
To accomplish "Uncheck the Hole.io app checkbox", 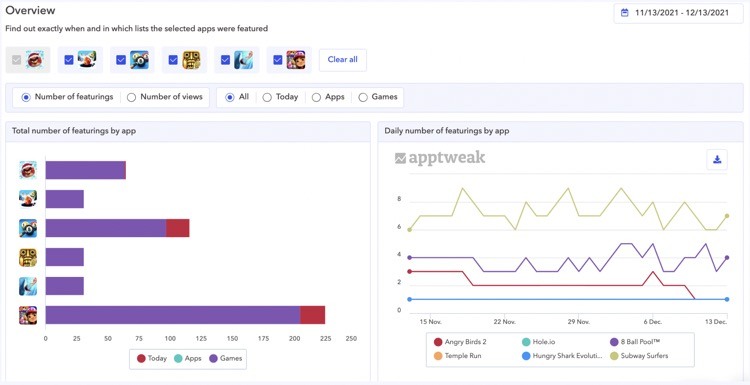I will [69, 60].
